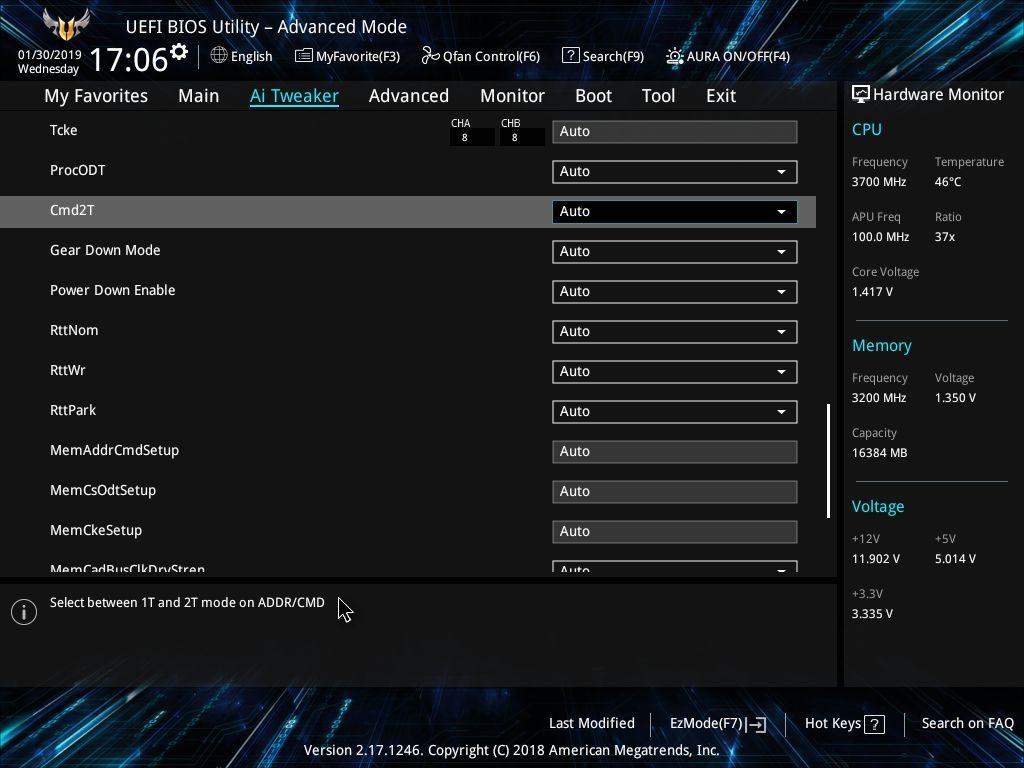The image size is (1024, 768).
Task: Click the Last Modified button
Action: (x=592, y=724)
